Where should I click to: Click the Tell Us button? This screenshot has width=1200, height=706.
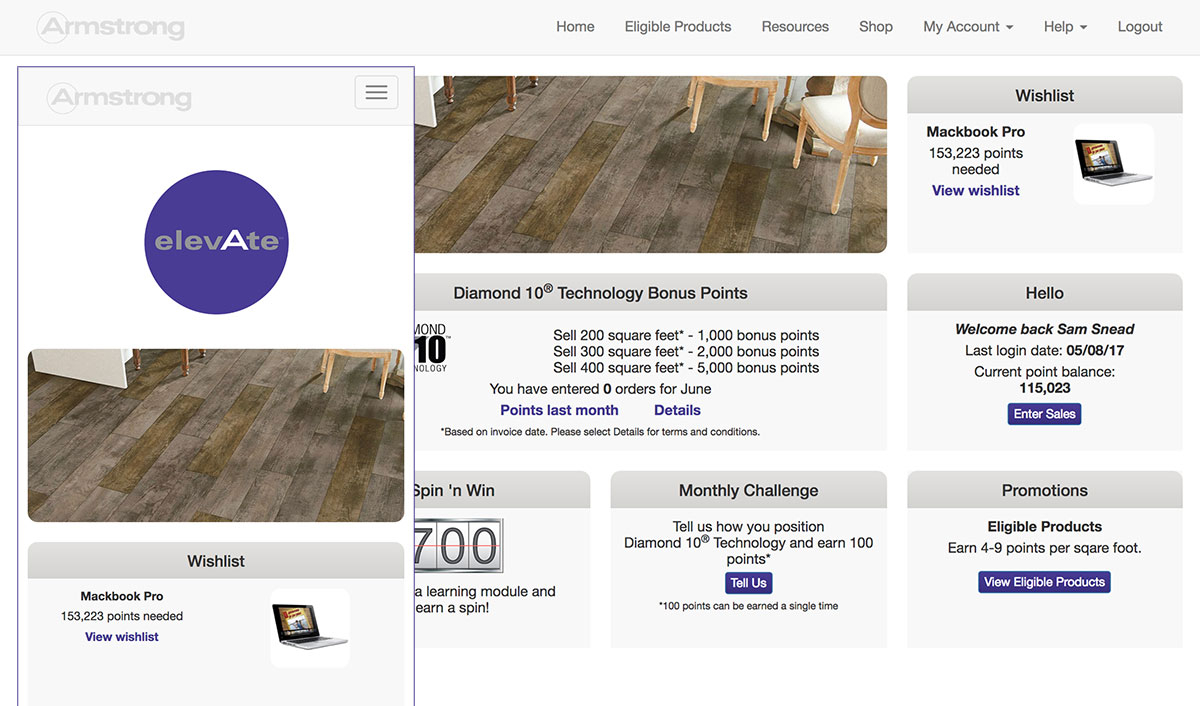point(748,583)
